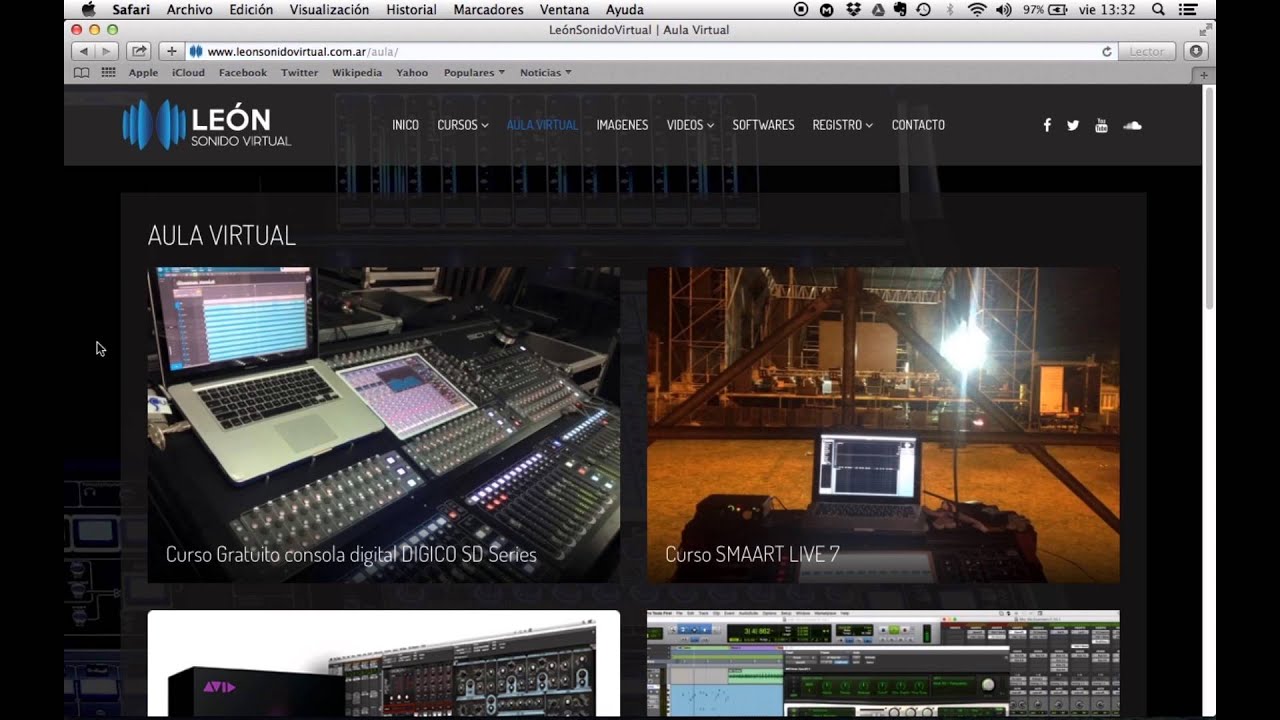Open the SOFTWARES nav link

click(763, 125)
